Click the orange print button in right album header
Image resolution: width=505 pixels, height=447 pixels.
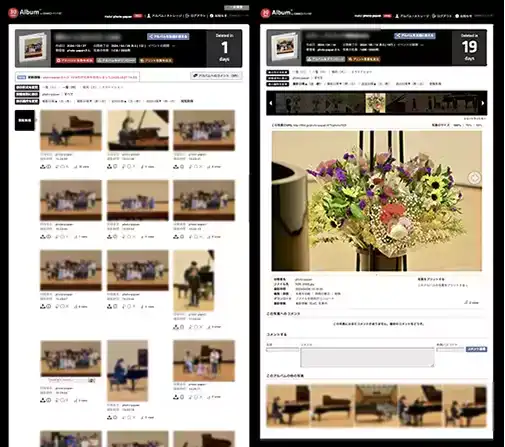click(x=363, y=59)
